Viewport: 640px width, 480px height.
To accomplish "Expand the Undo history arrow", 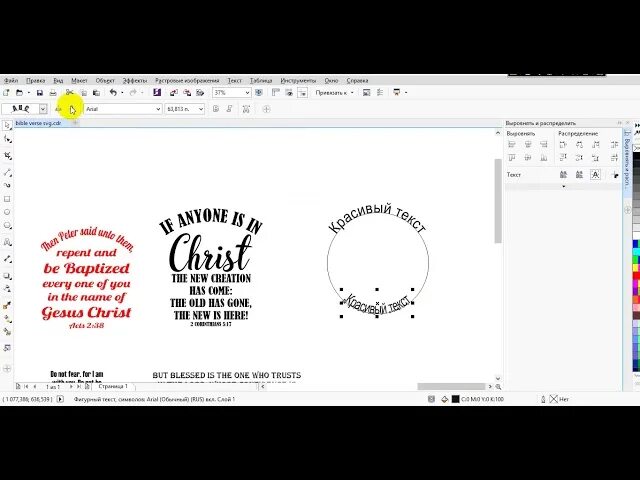I will coord(122,93).
